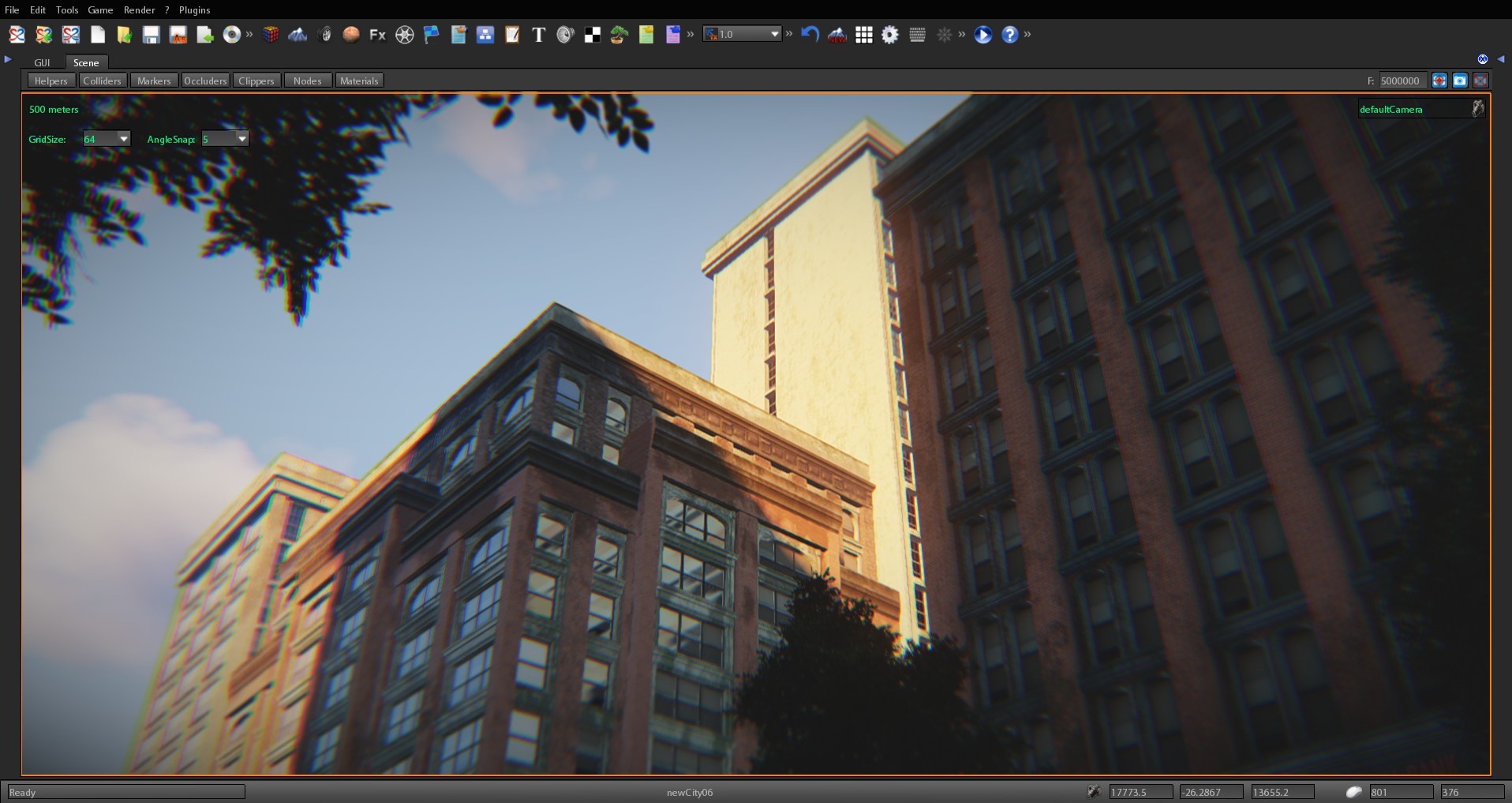Click the Undo arrow icon
Image resolution: width=1512 pixels, height=803 pixels.
(x=810, y=35)
